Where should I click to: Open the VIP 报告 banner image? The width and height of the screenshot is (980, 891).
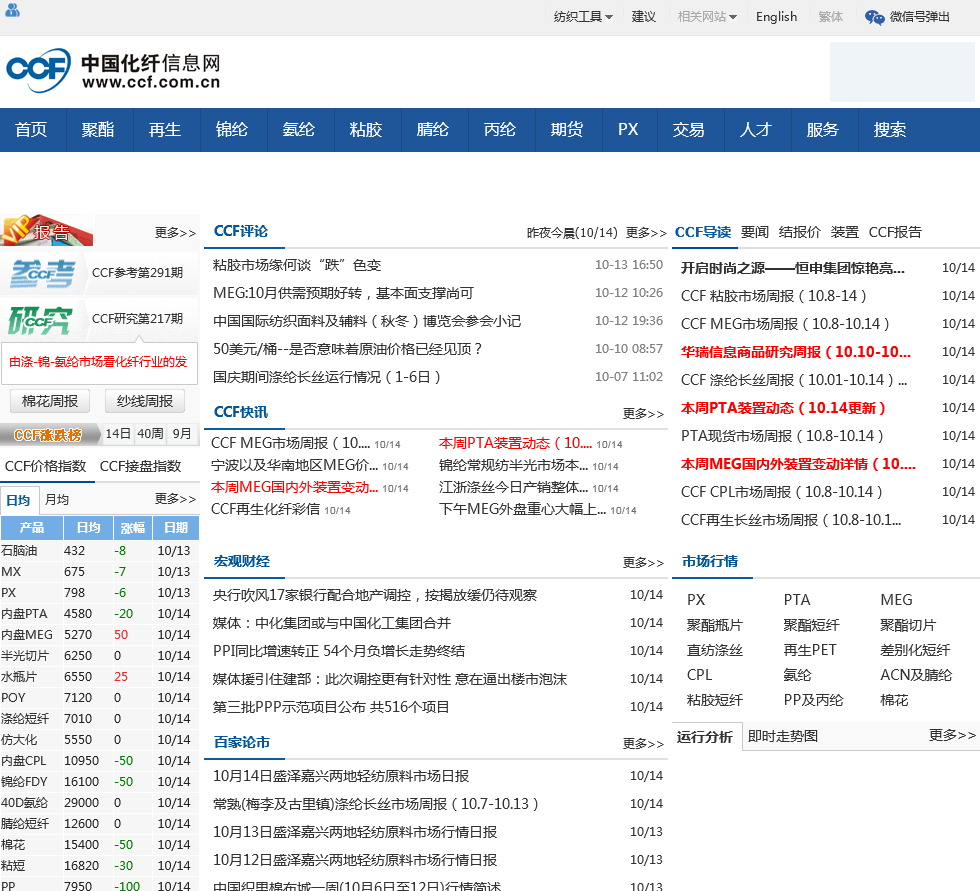click(x=47, y=230)
